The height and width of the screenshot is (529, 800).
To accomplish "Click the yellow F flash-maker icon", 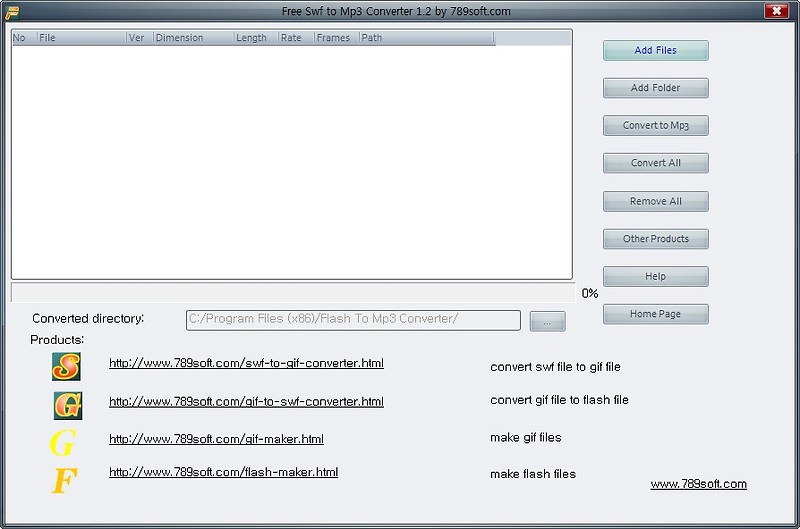I will 64,480.
